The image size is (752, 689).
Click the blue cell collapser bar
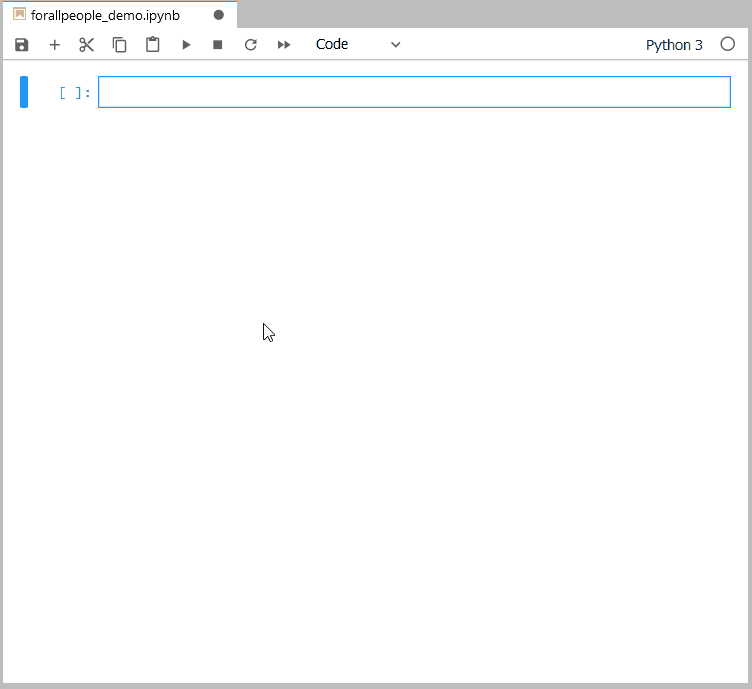point(24,92)
